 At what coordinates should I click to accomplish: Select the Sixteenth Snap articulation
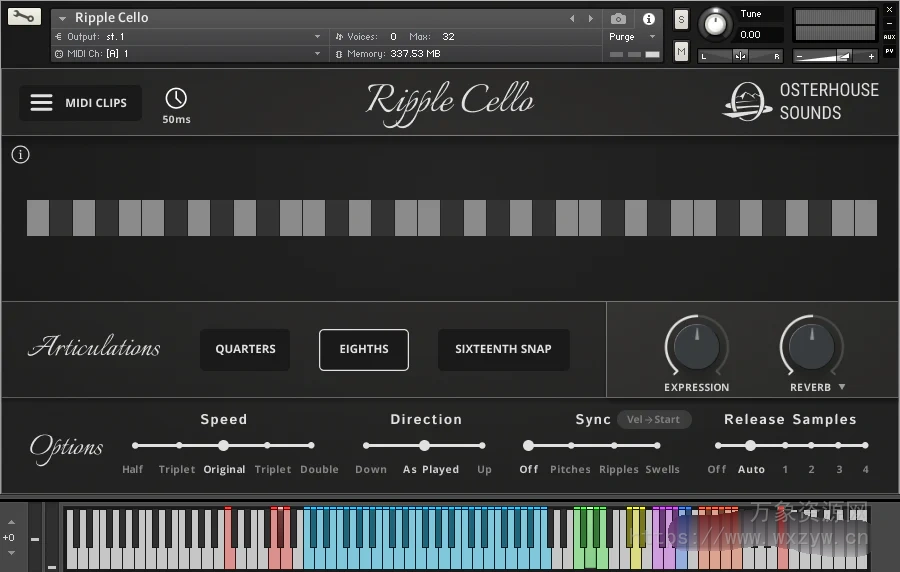(503, 349)
